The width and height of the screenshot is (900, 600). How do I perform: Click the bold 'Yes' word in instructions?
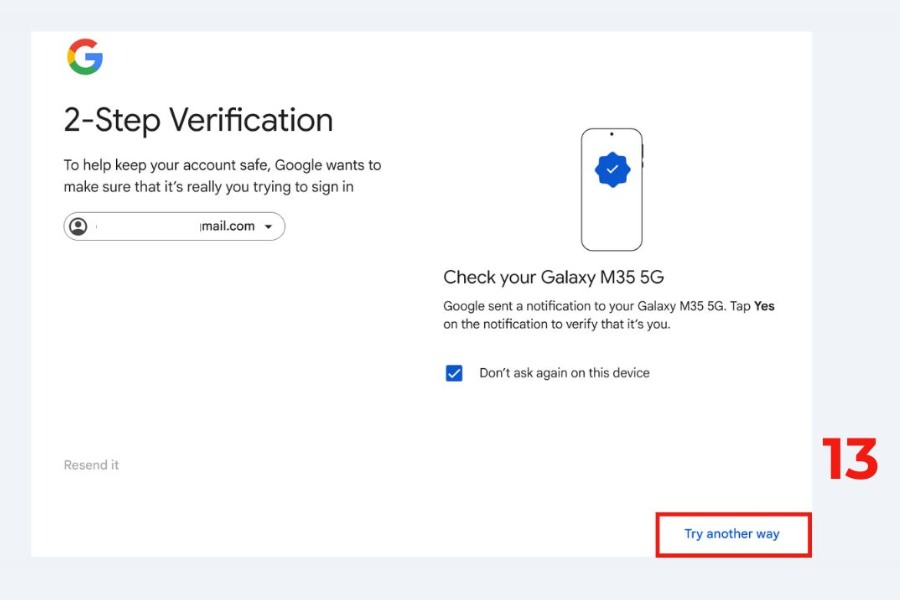pos(764,306)
